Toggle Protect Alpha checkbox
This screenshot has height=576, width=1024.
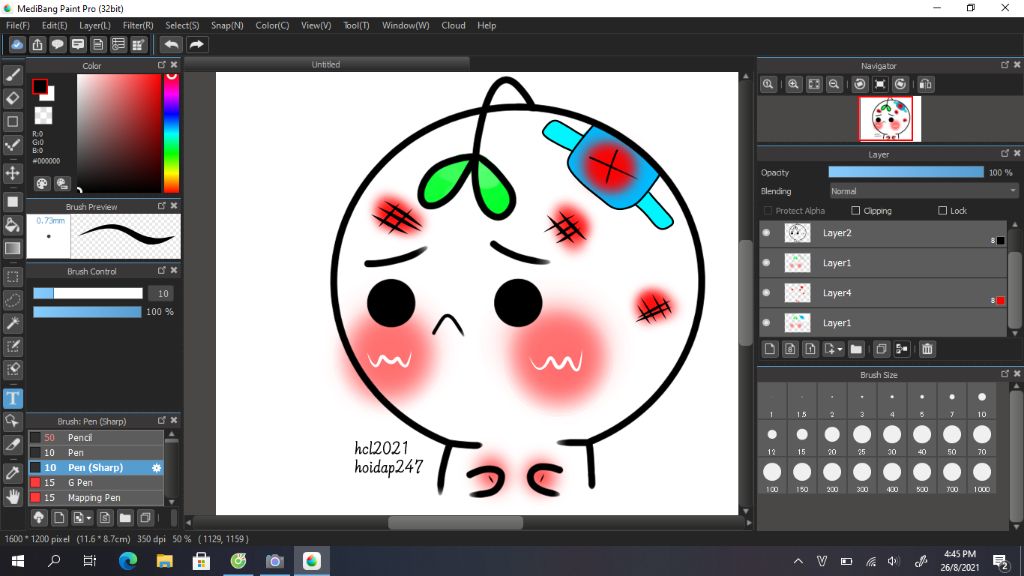(768, 210)
